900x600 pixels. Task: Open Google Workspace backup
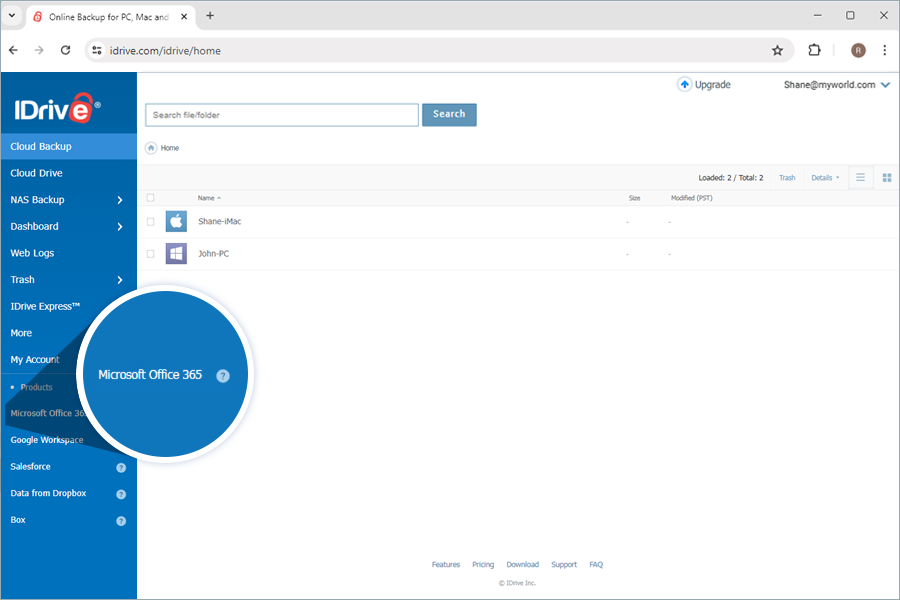pyautogui.click(x=46, y=440)
